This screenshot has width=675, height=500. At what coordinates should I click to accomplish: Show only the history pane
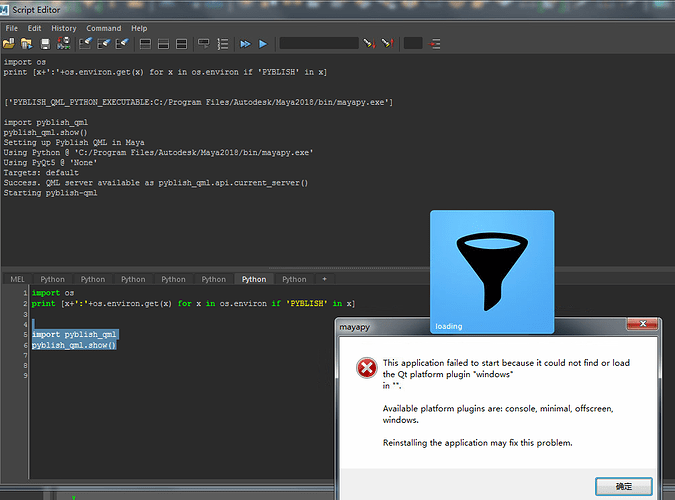145,43
